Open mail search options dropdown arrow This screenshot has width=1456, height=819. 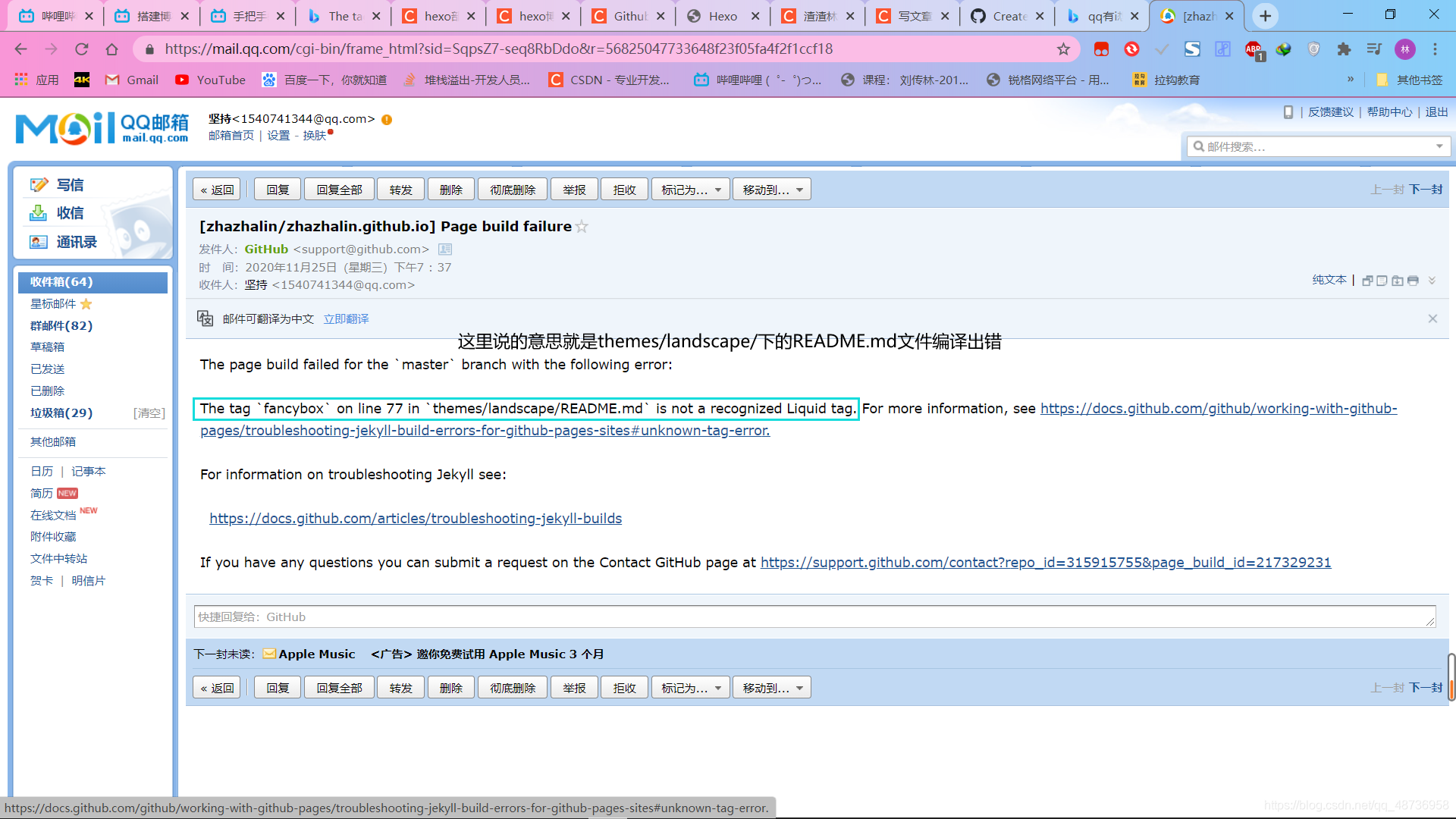[x=1439, y=146]
